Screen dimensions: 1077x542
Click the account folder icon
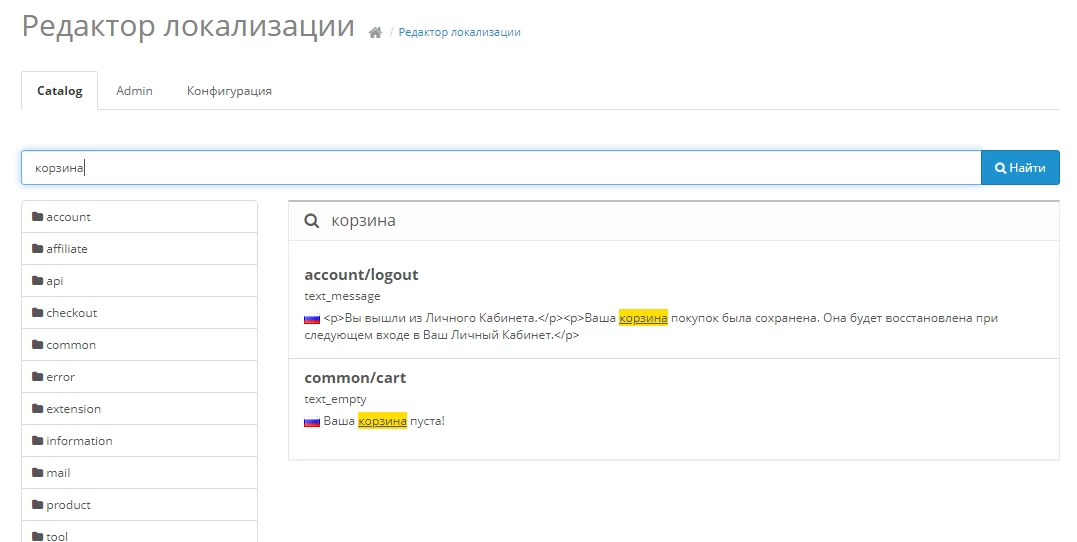pyautogui.click(x=38, y=216)
